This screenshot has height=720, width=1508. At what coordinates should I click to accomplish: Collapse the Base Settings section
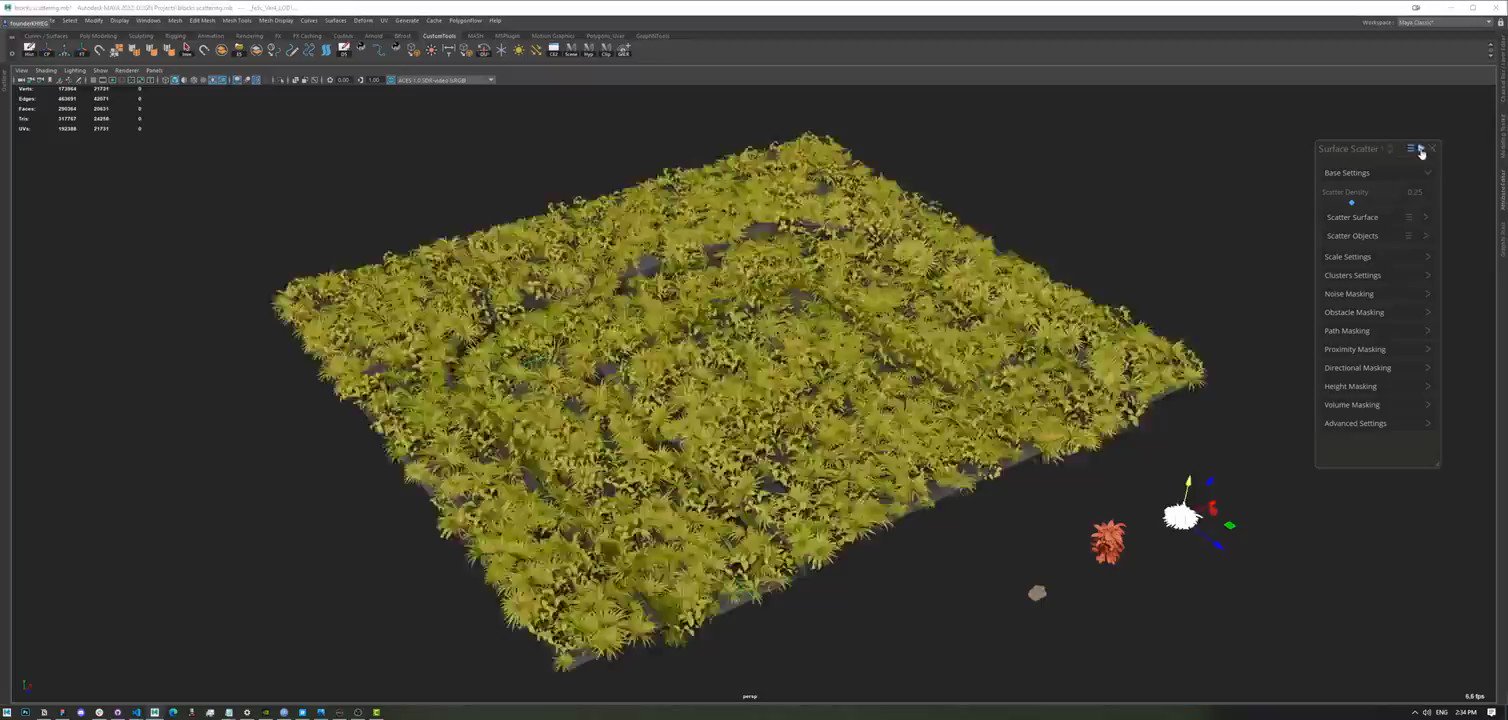(1427, 172)
